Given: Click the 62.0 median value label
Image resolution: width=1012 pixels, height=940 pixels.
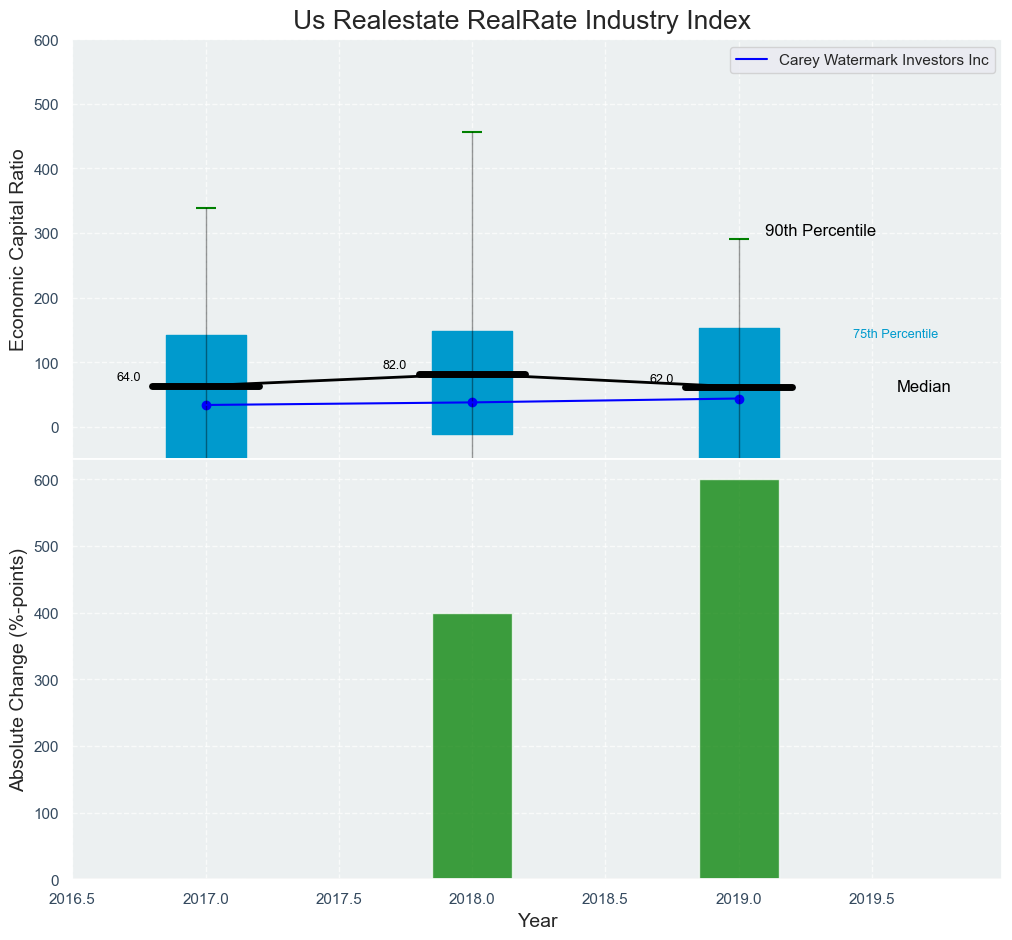Looking at the screenshot, I should (x=661, y=379).
